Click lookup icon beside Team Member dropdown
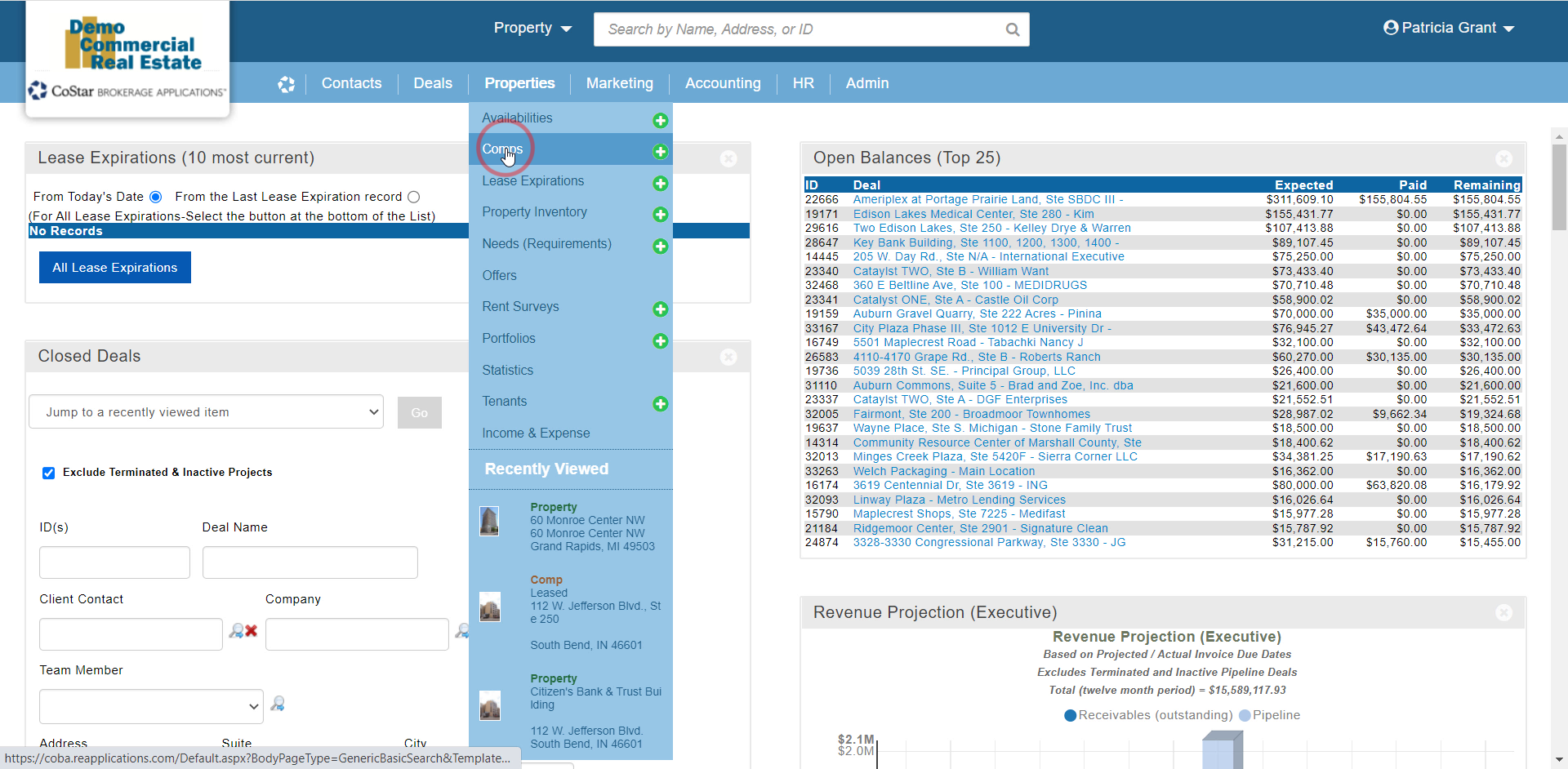1568x769 pixels. pyautogui.click(x=278, y=704)
